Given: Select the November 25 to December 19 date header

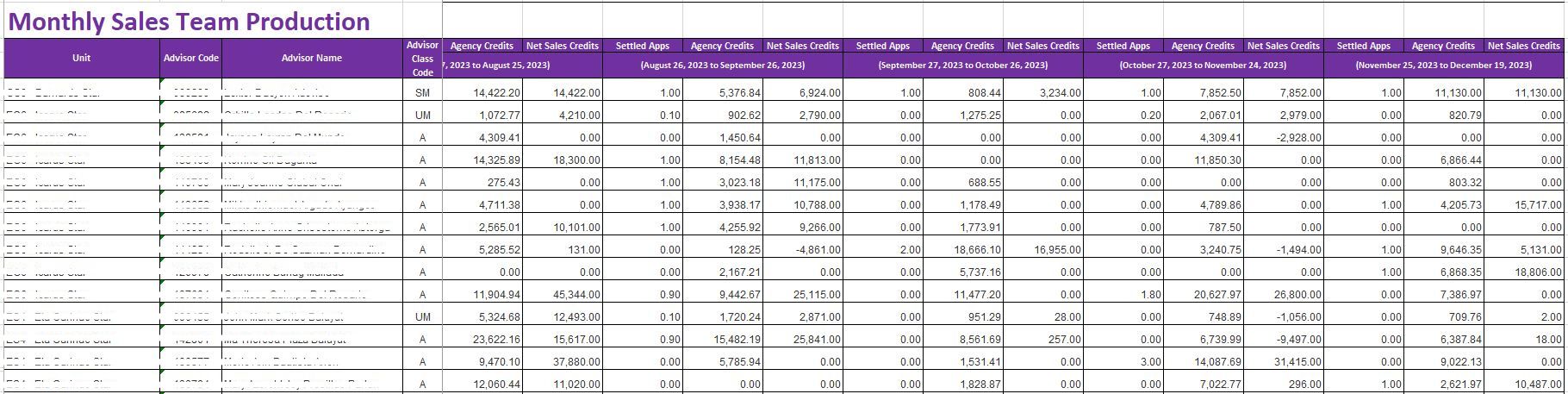Looking at the screenshot, I should click(1443, 66).
